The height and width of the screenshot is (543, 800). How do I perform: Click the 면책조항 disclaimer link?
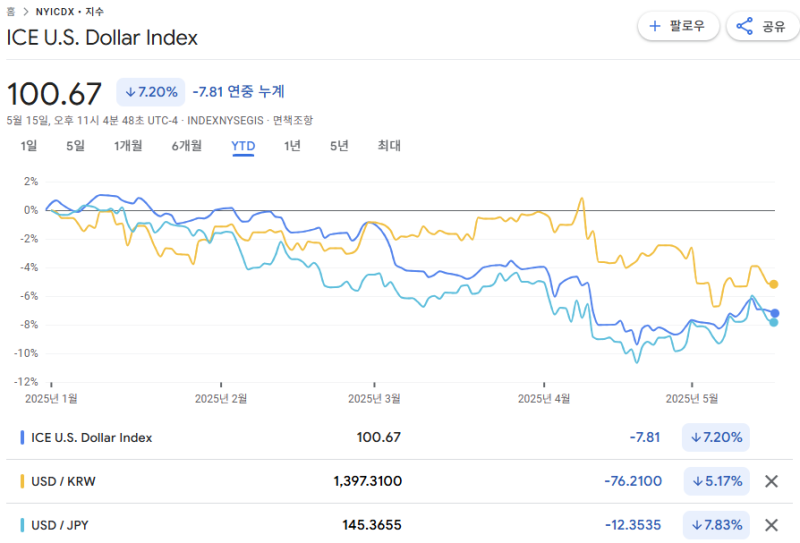[293, 120]
